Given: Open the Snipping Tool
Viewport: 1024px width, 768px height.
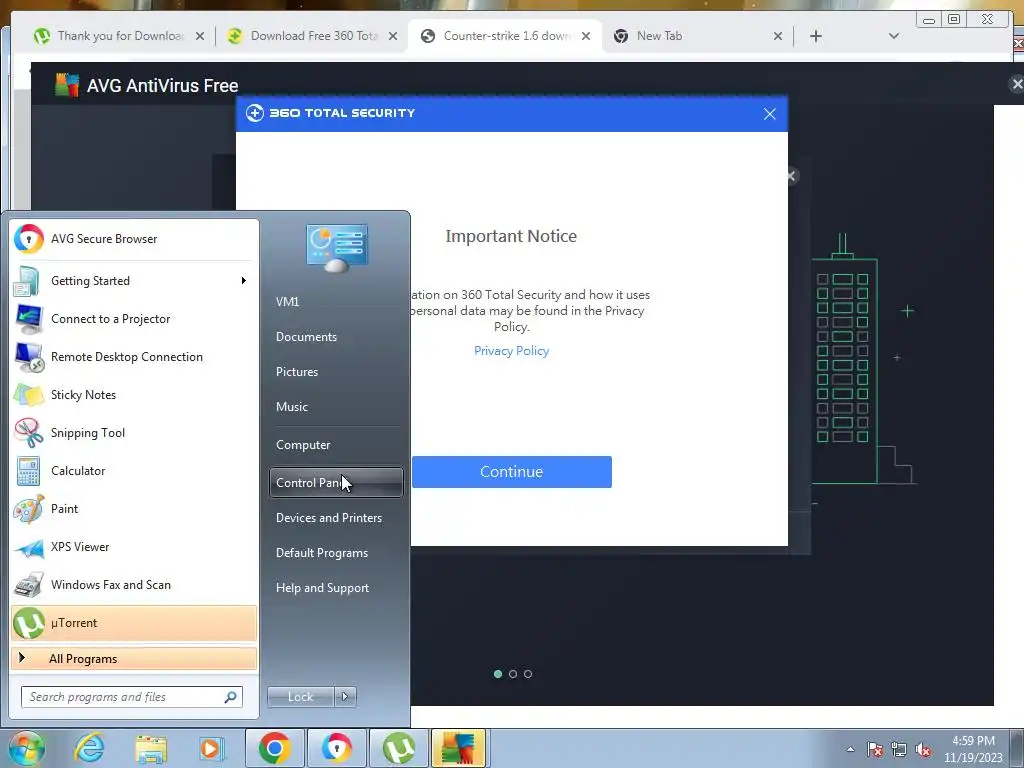Looking at the screenshot, I should click(134, 432).
